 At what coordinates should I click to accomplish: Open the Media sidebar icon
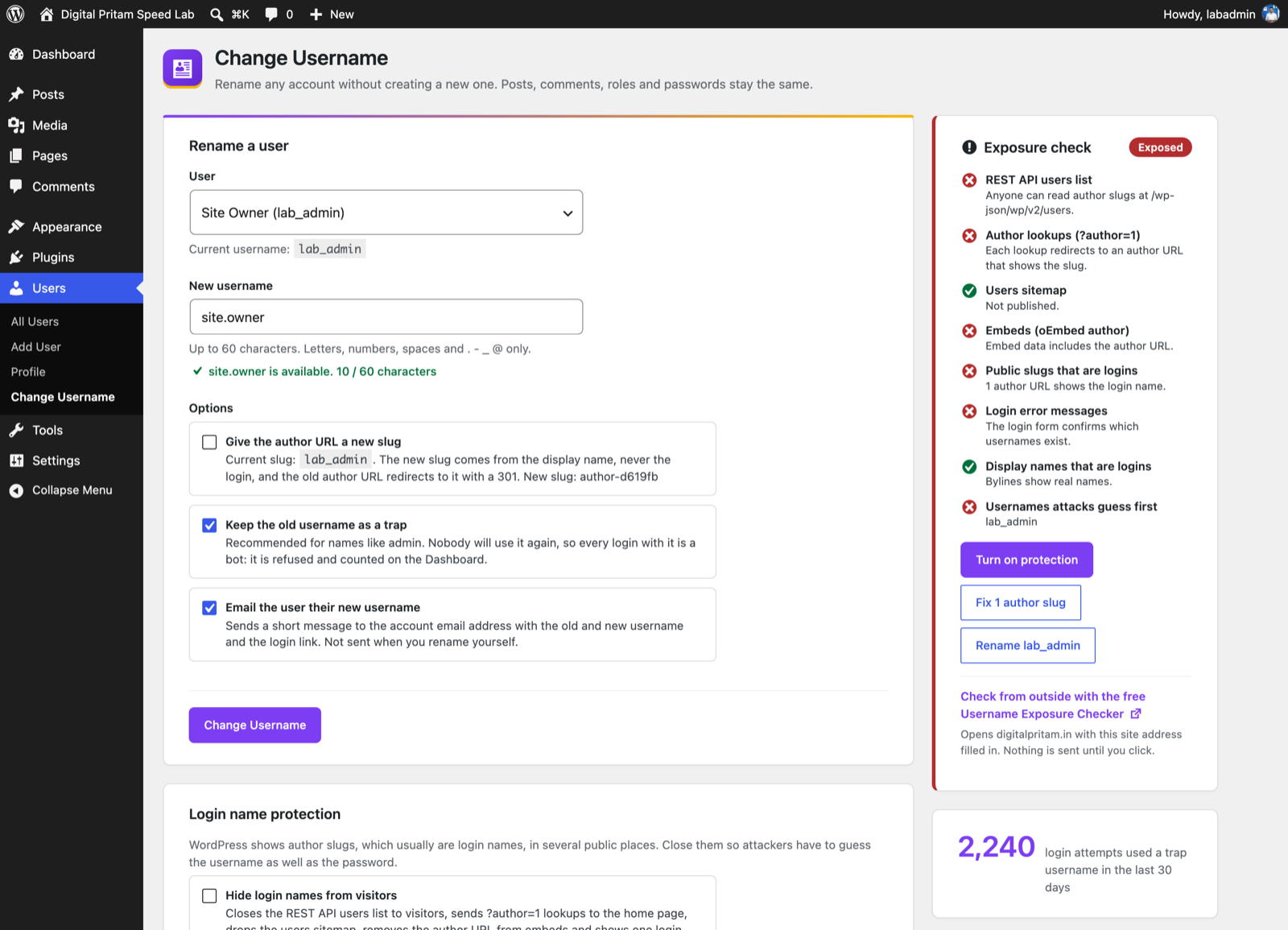(x=16, y=125)
